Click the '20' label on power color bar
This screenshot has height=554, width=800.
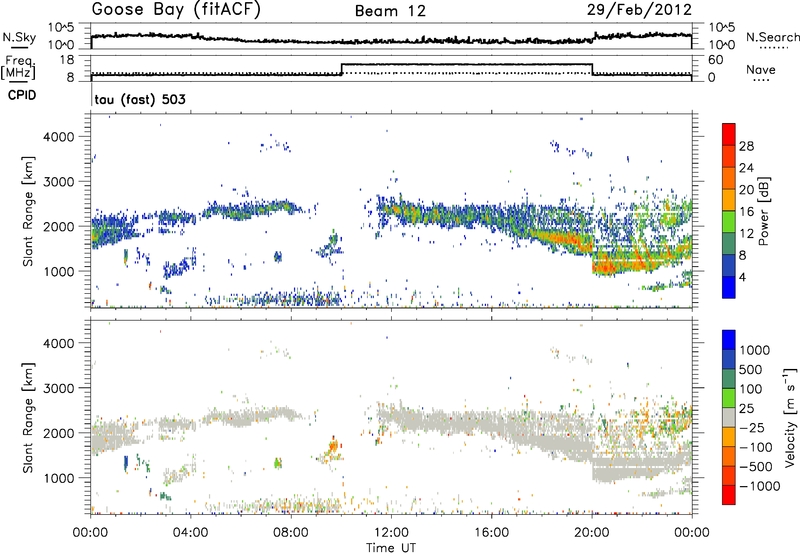(746, 190)
